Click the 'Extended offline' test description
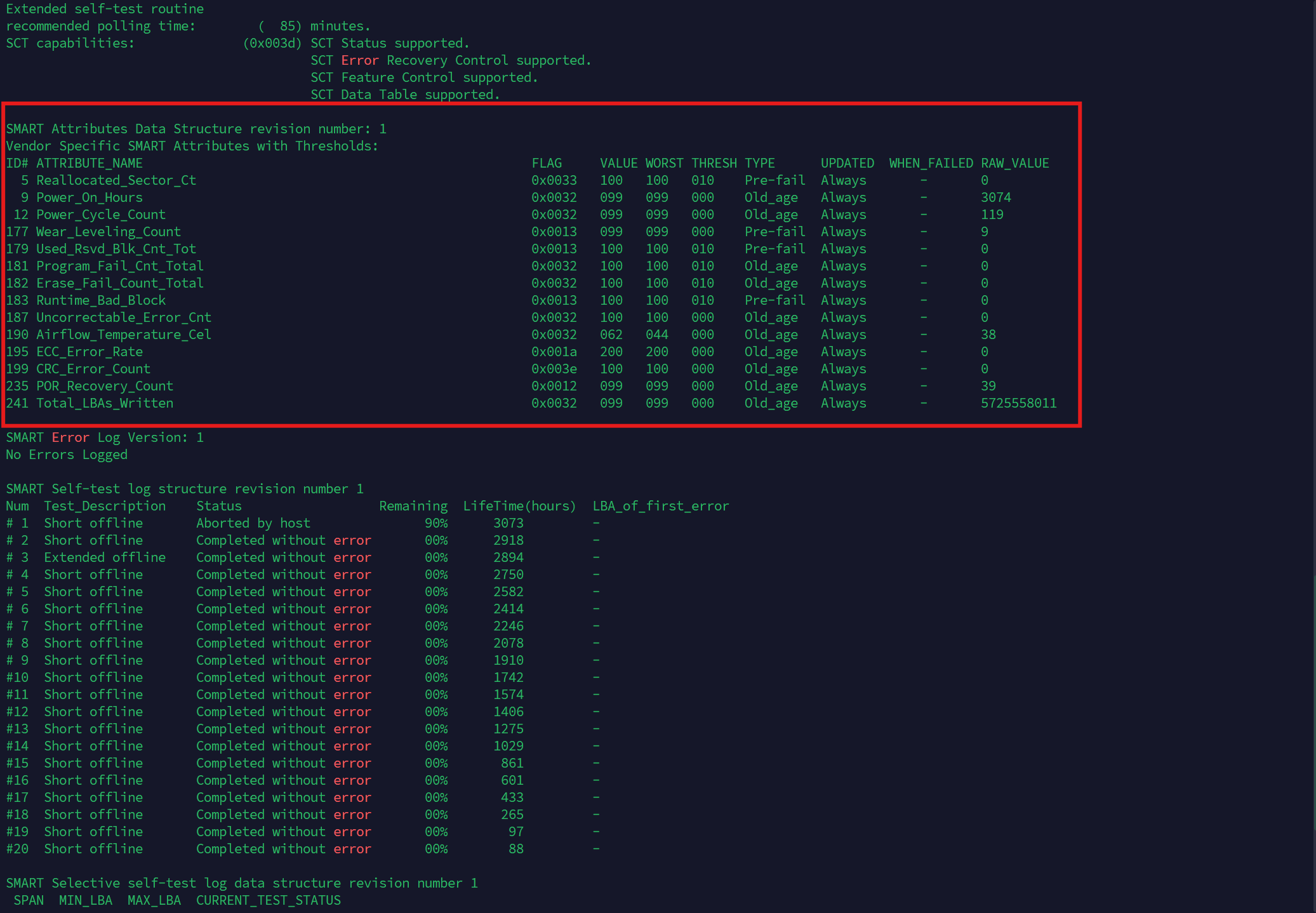 pos(105,557)
